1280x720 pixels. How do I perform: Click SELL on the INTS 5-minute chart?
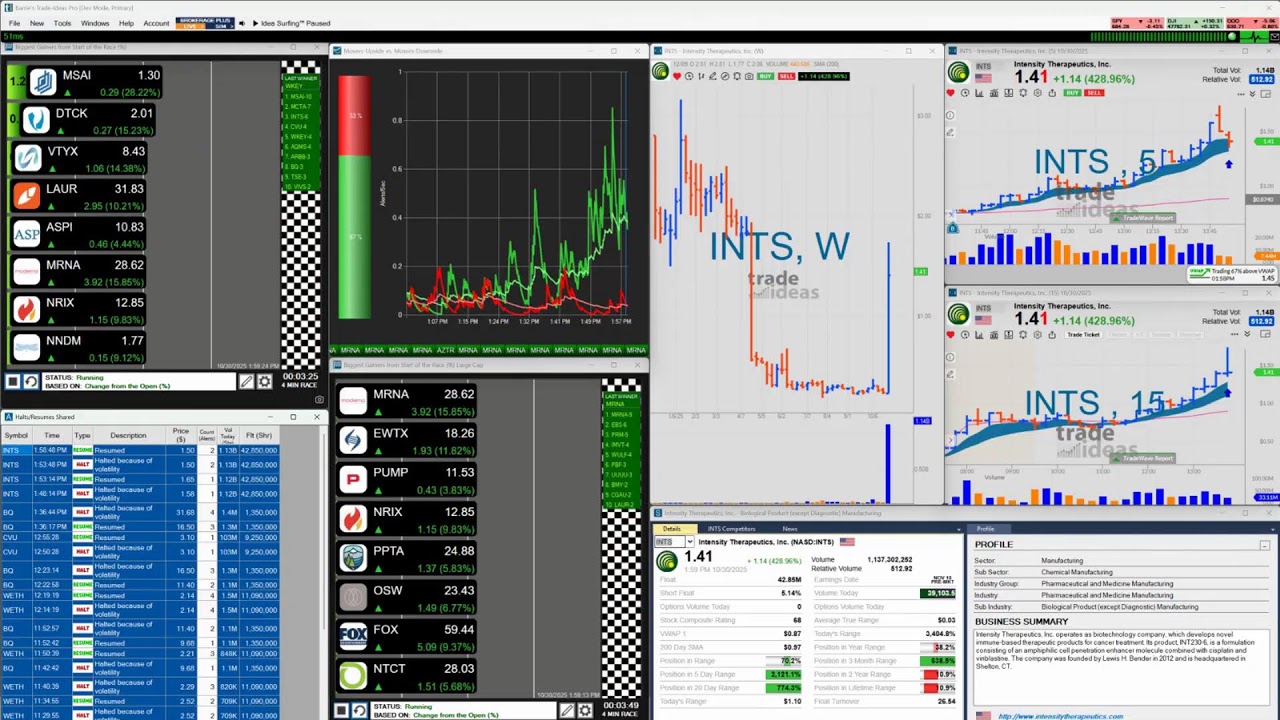point(1095,93)
